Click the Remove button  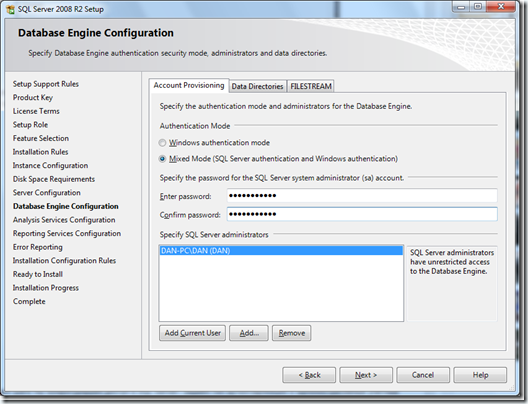click(x=292, y=333)
